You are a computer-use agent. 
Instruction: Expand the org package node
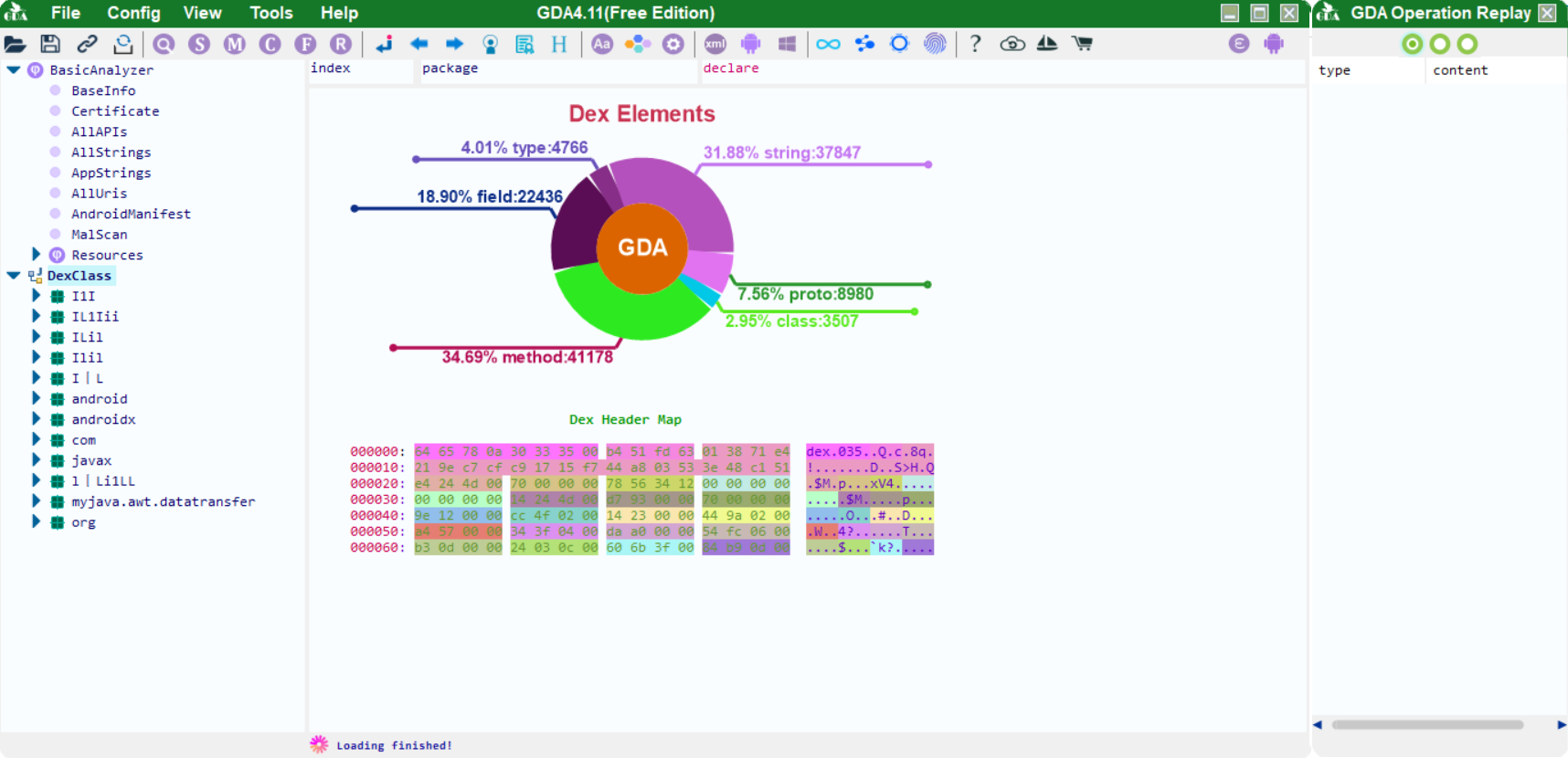(37, 521)
